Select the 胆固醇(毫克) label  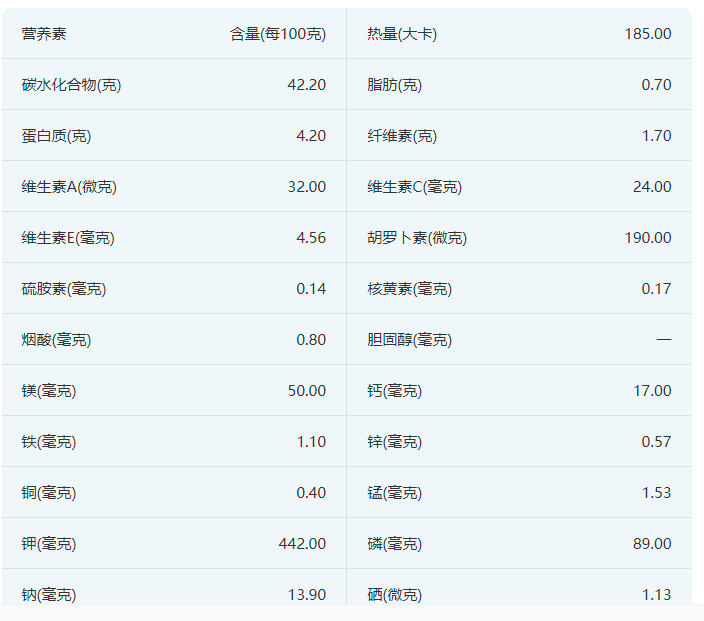tap(409, 340)
